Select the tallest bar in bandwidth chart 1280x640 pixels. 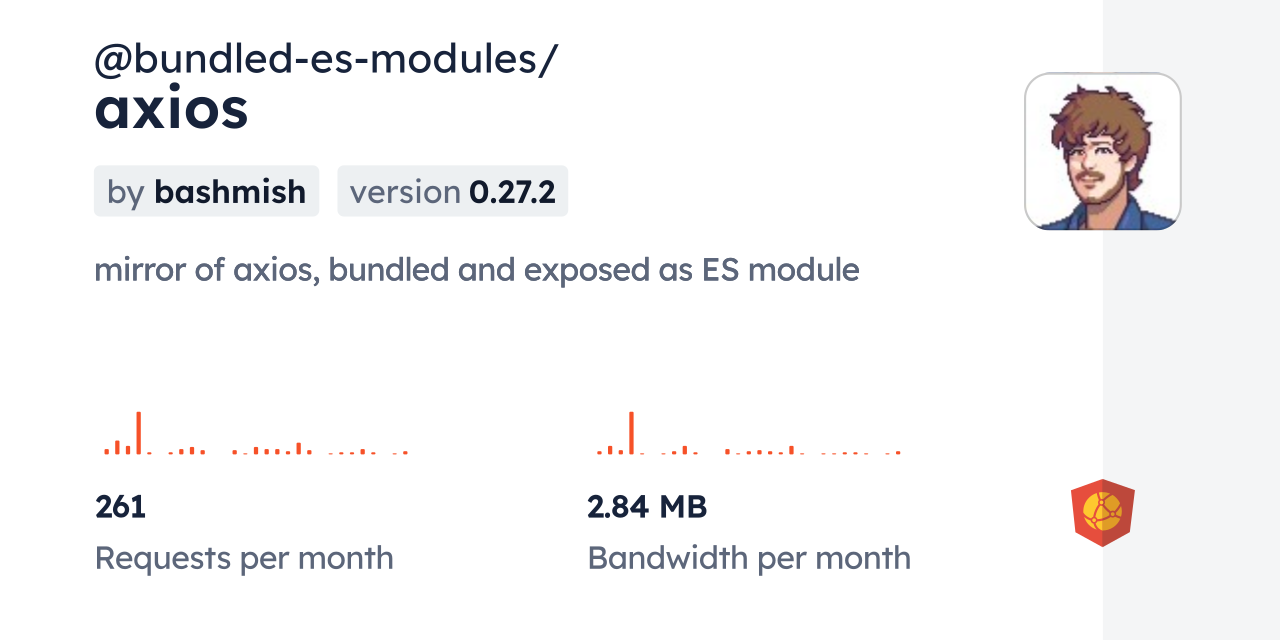coord(631,432)
